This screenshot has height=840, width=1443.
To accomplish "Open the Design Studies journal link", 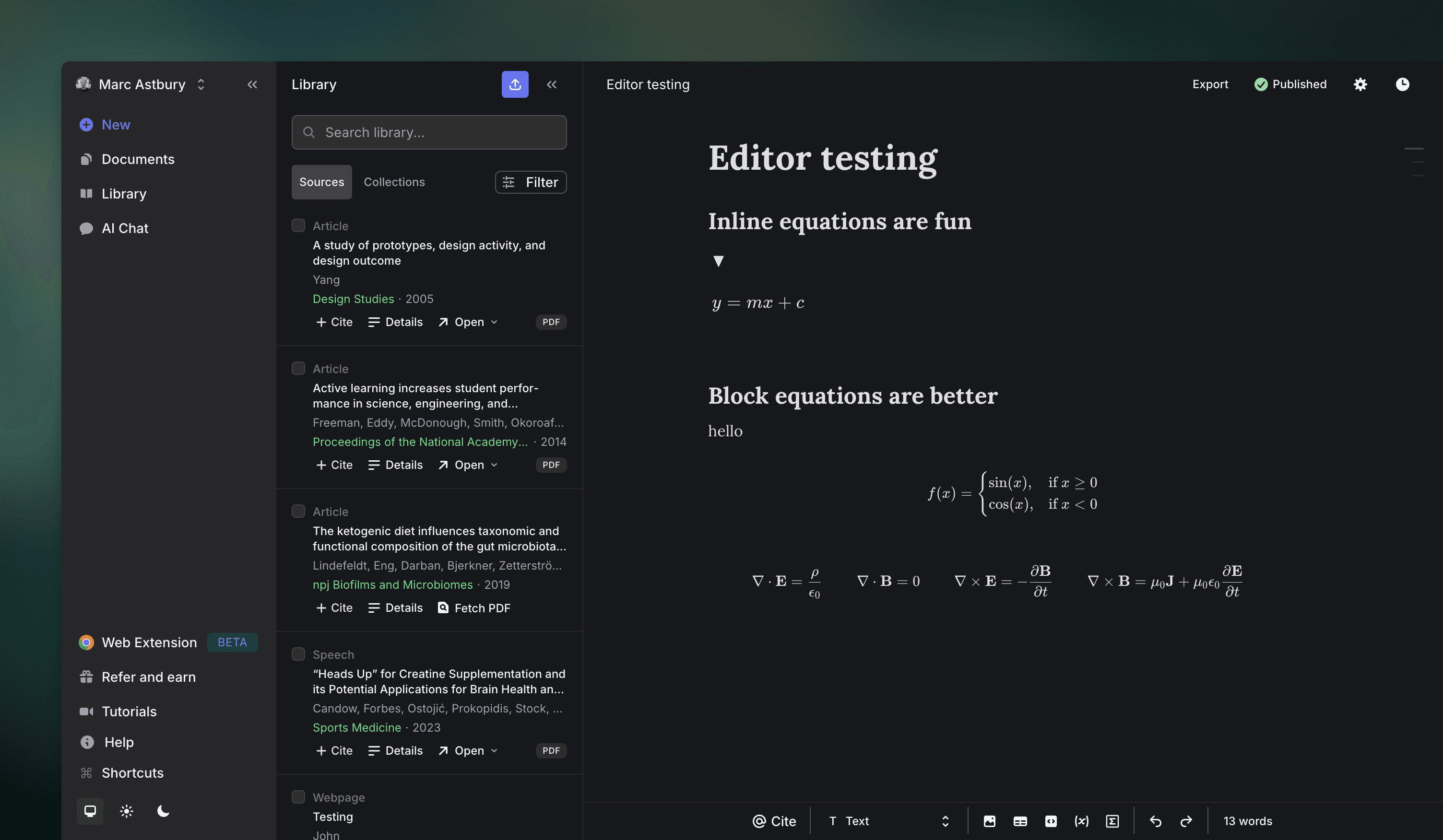I will (353, 299).
